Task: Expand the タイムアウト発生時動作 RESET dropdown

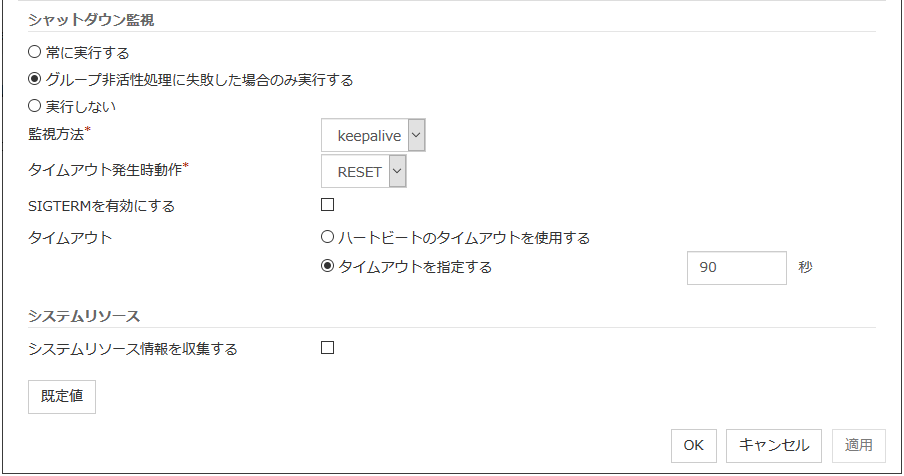Action: pos(364,171)
